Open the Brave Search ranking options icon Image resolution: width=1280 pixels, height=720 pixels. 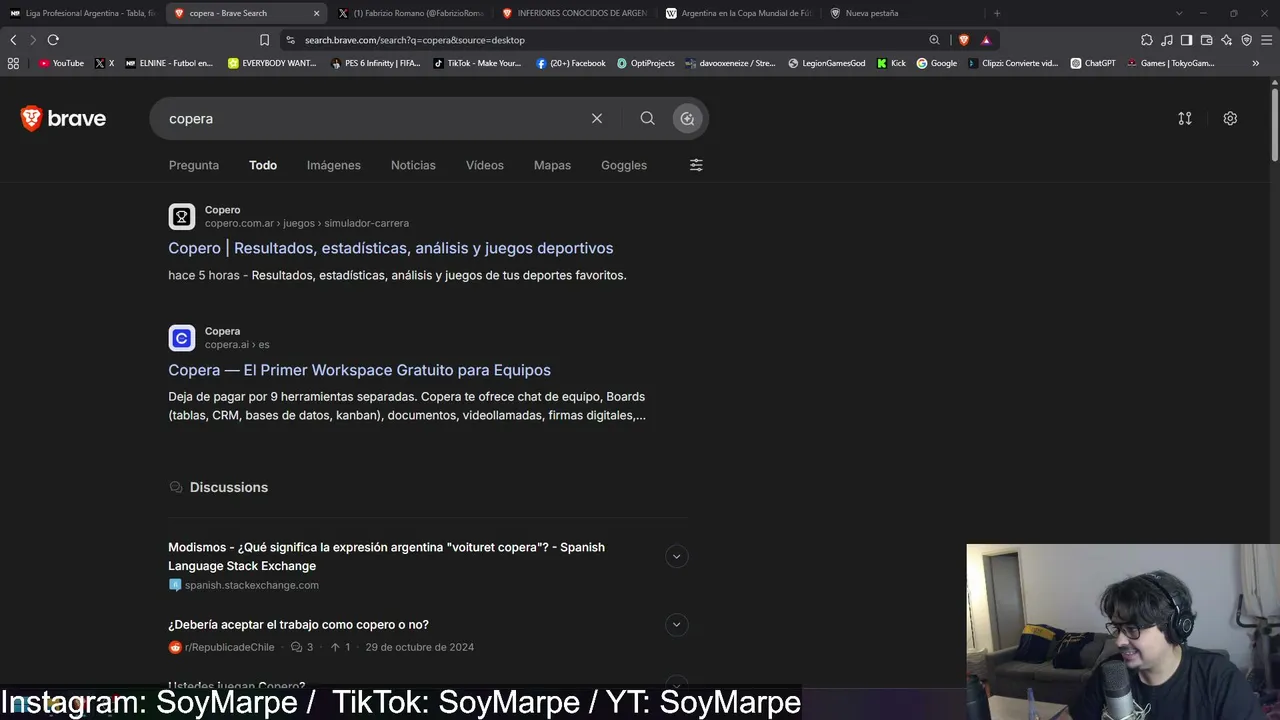point(1185,118)
